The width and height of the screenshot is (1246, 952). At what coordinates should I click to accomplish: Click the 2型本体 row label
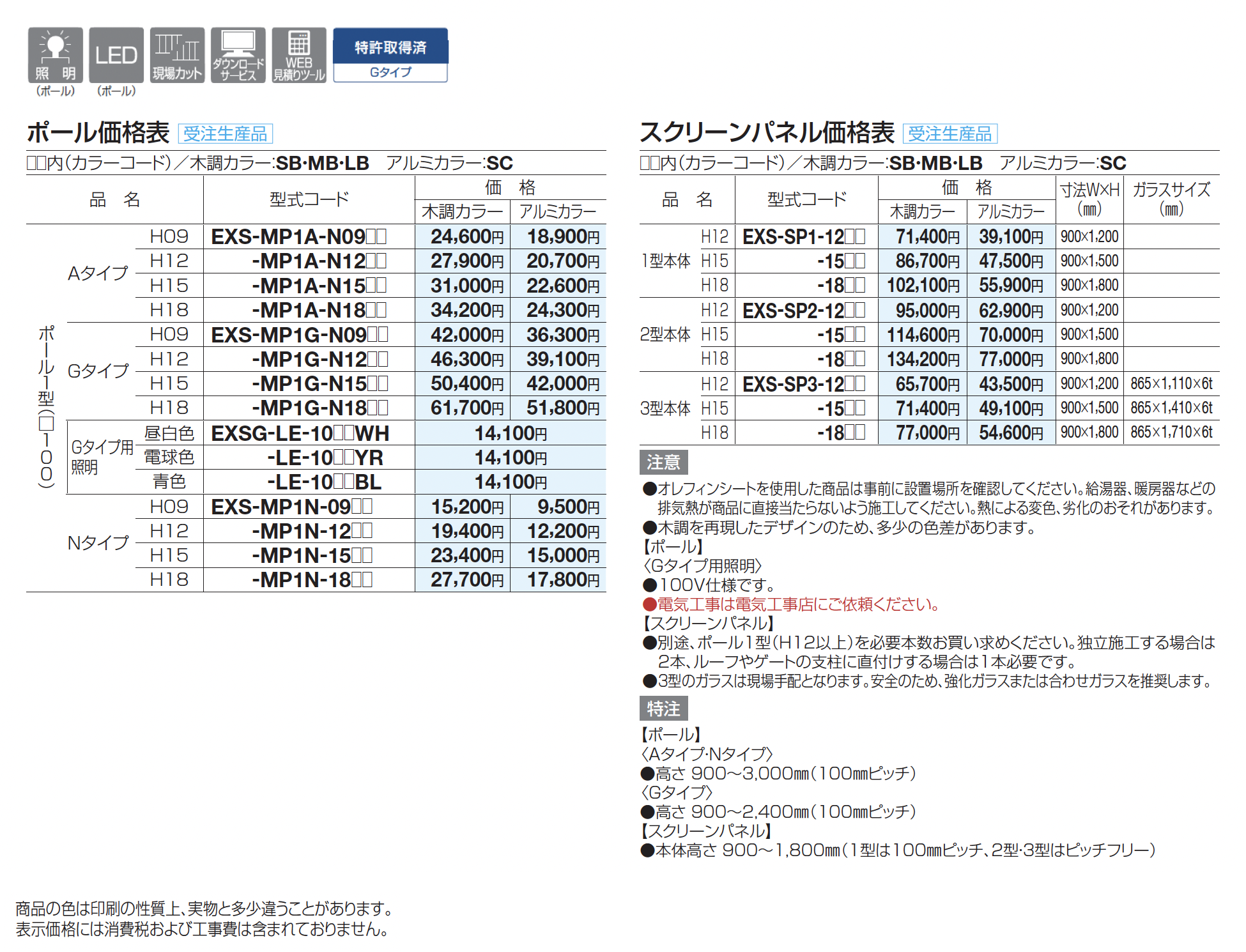[665, 335]
